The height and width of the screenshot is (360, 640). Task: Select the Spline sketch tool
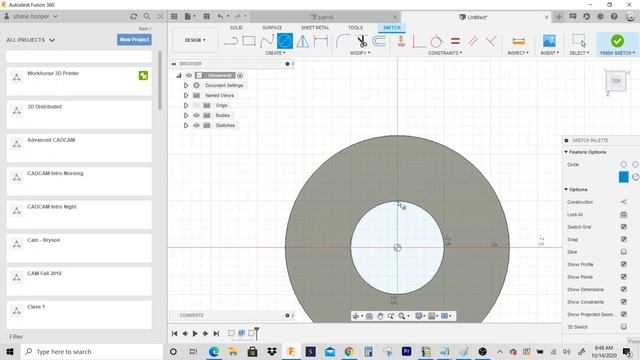267,41
